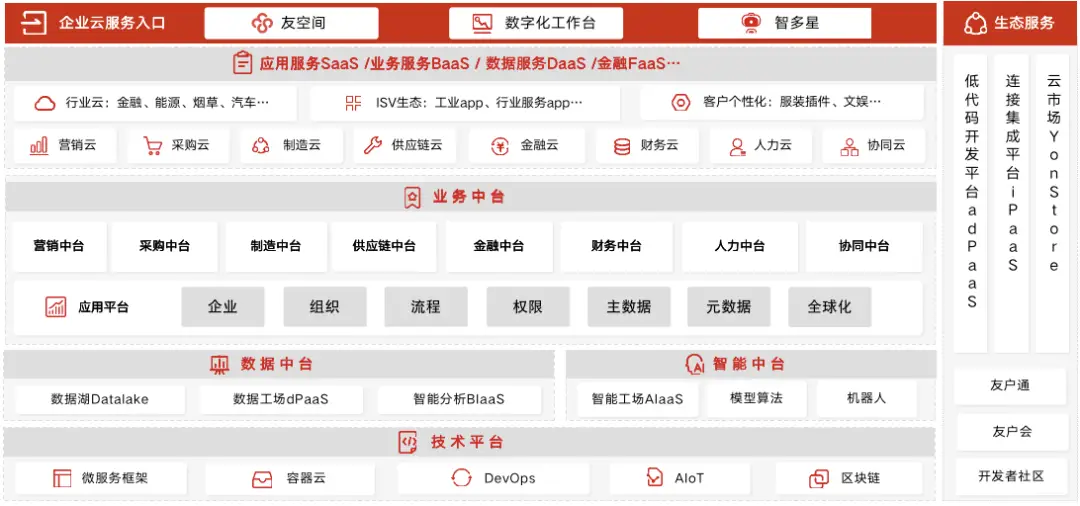Click the AIoT document icon
The height and width of the screenshot is (506, 1080).
654,478
